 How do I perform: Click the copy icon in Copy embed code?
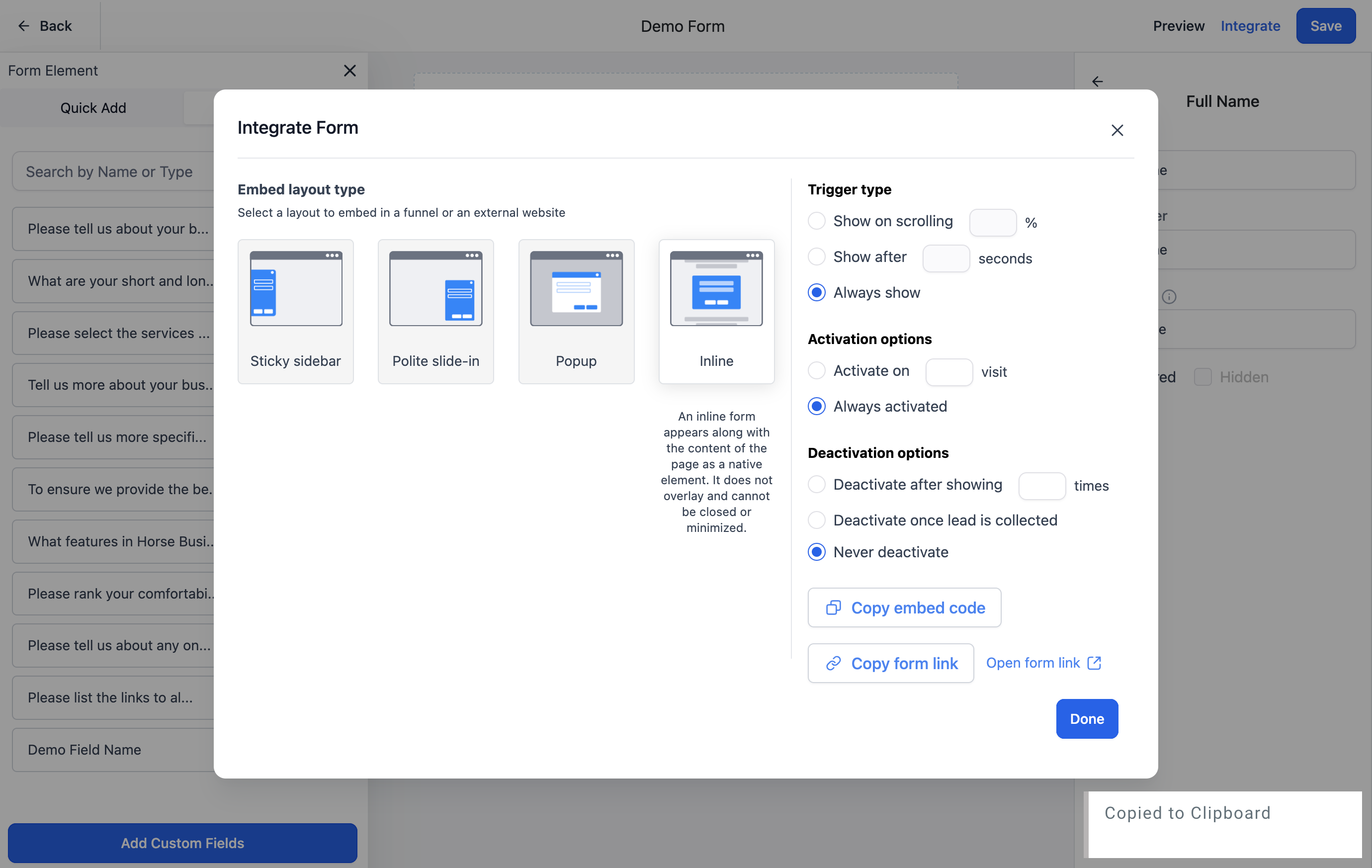click(834, 608)
